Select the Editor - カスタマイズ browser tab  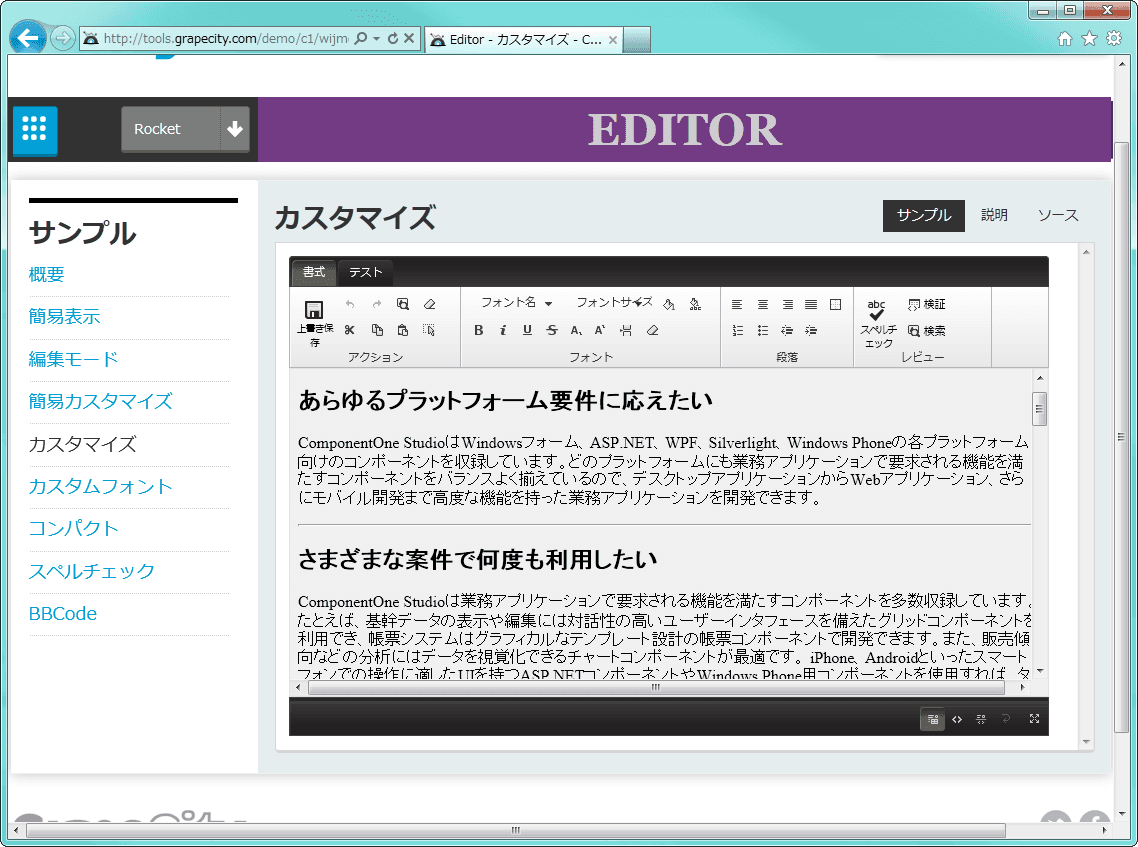pyautogui.click(x=523, y=39)
